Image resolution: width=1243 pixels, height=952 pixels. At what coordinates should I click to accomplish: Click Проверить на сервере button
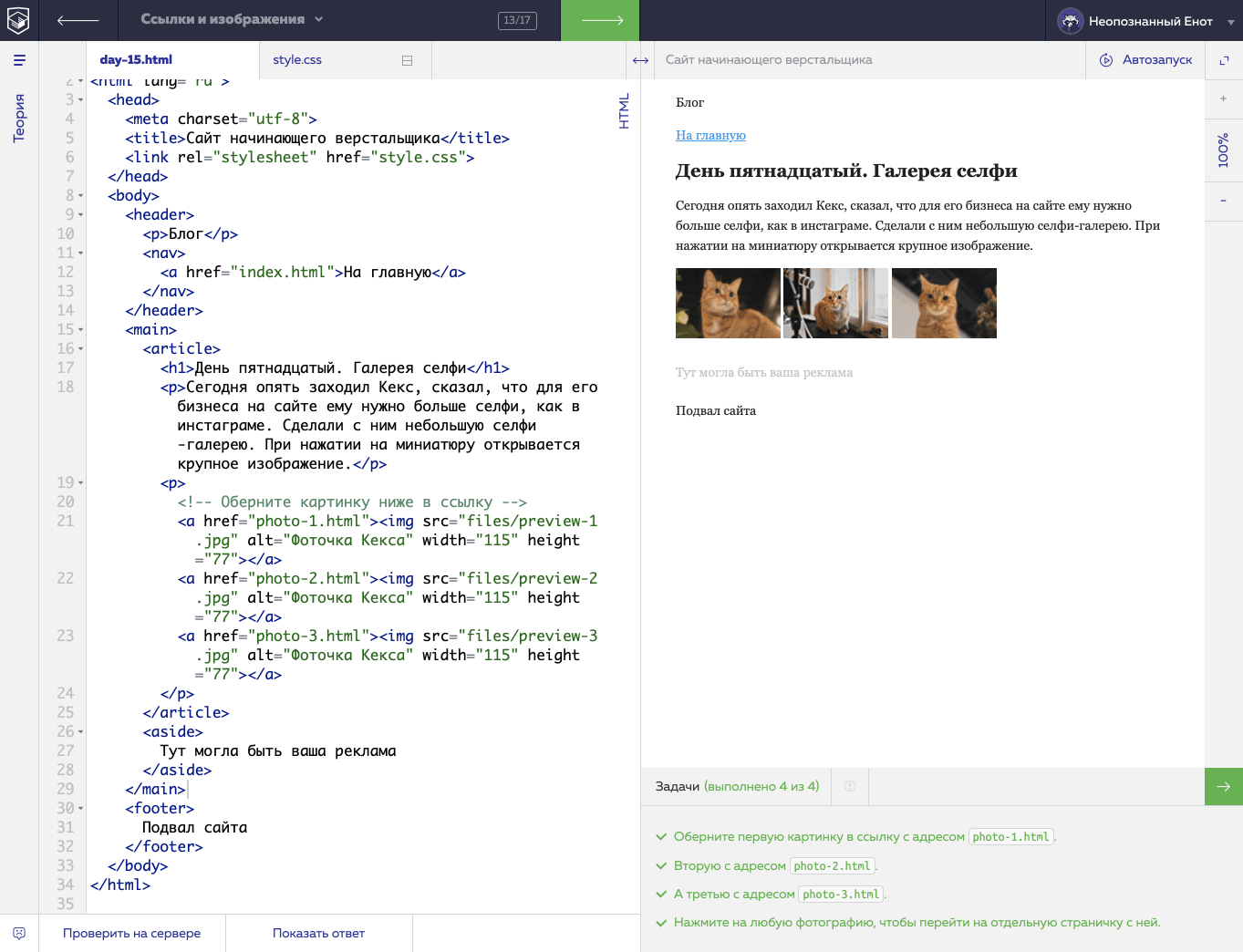tap(131, 933)
